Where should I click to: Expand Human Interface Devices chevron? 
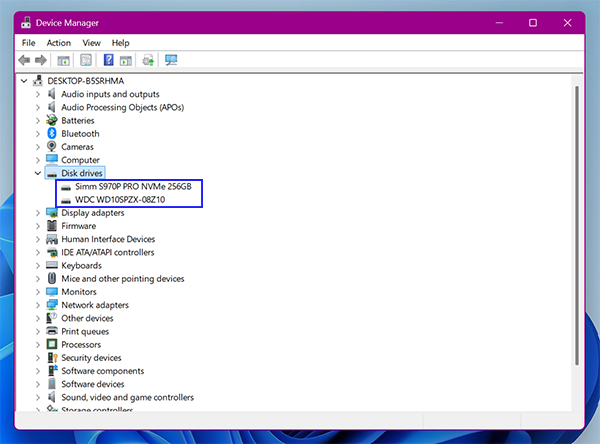click(38, 239)
